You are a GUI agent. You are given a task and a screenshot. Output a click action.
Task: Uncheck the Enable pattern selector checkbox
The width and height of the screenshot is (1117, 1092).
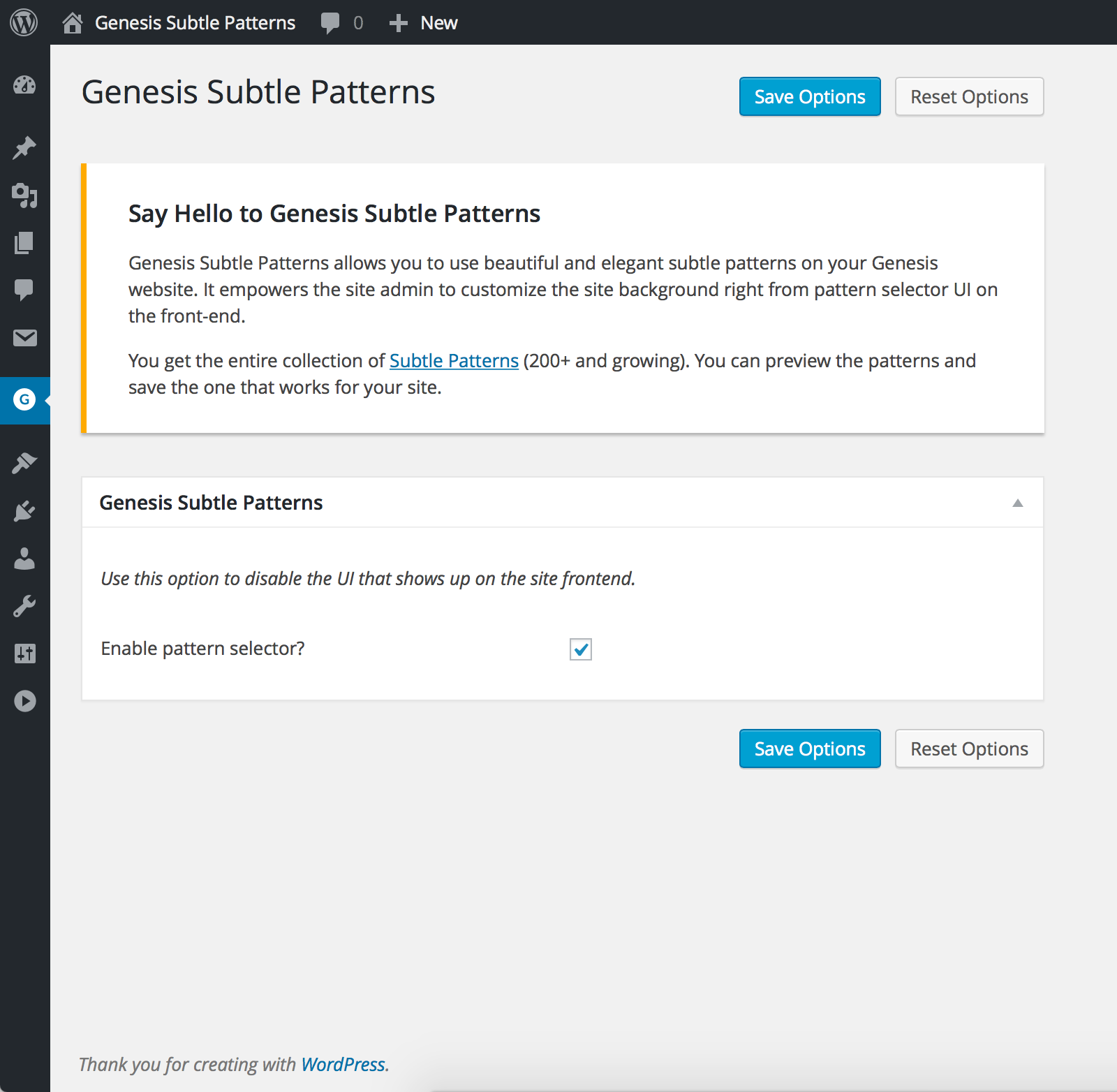[x=581, y=649]
